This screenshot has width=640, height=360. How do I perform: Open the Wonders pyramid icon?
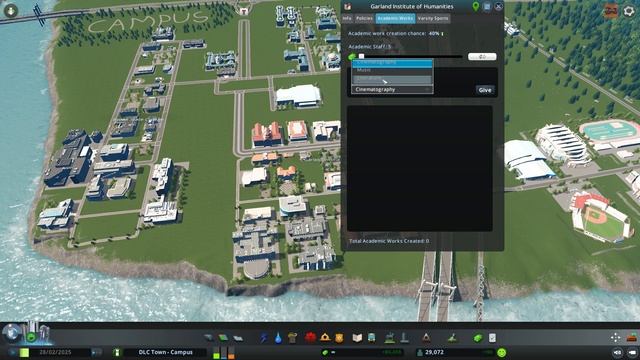click(426, 338)
